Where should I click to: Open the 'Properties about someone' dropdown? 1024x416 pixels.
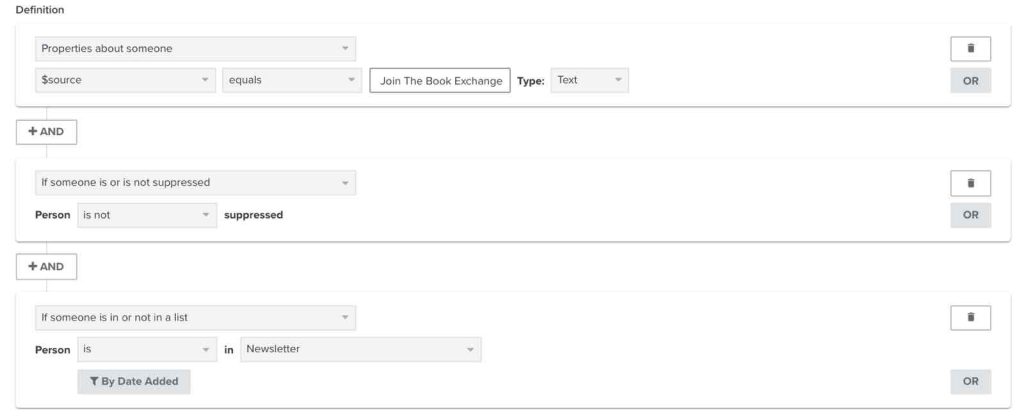tap(195, 49)
